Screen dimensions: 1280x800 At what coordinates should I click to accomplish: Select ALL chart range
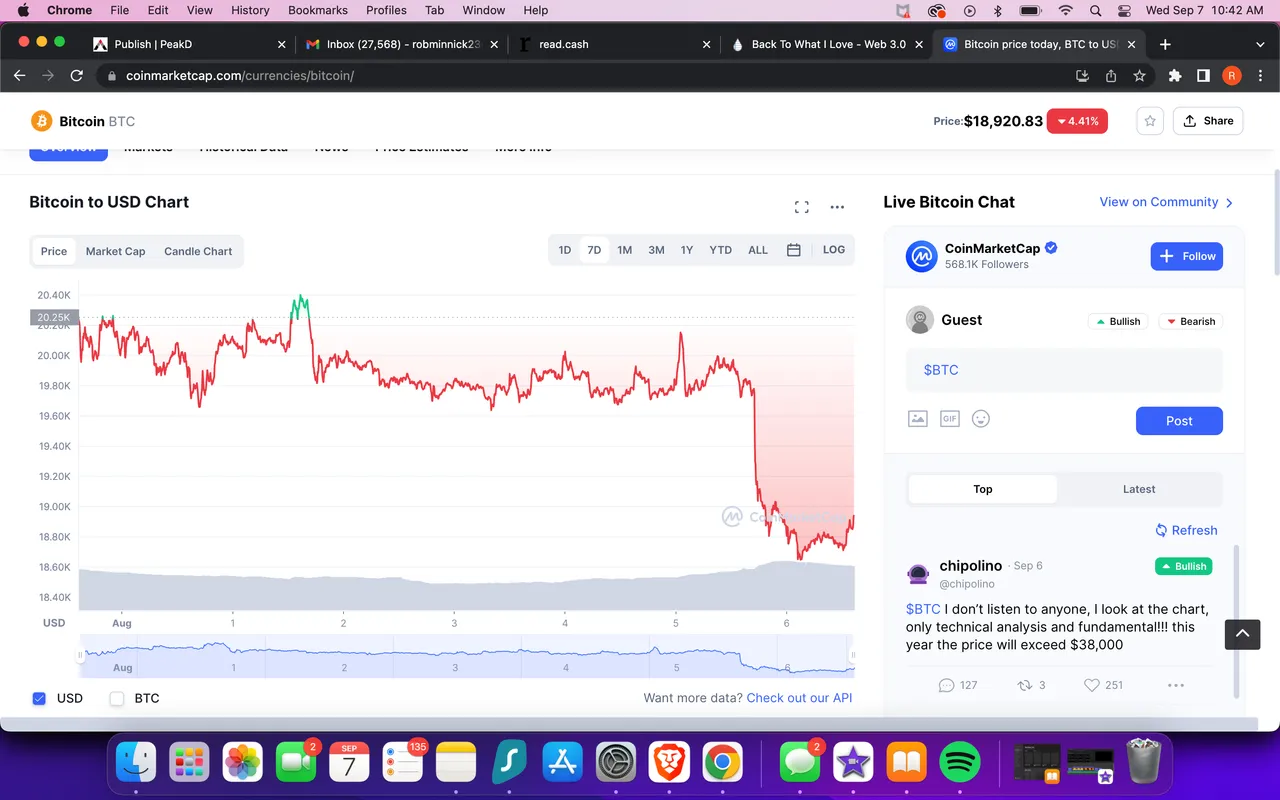tap(758, 250)
